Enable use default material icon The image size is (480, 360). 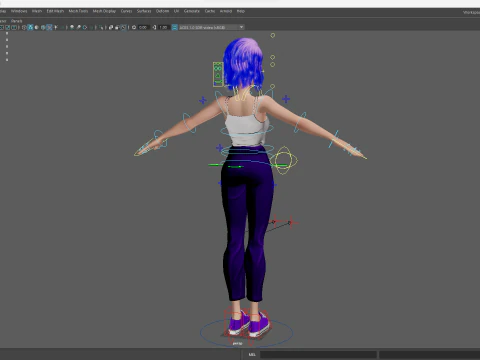(x=37, y=27)
